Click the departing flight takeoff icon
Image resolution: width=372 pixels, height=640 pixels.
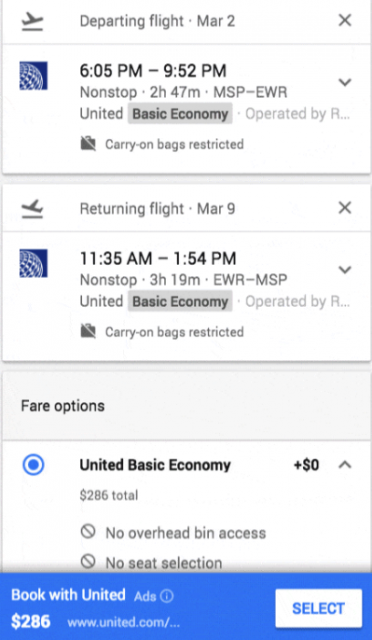click(32, 21)
